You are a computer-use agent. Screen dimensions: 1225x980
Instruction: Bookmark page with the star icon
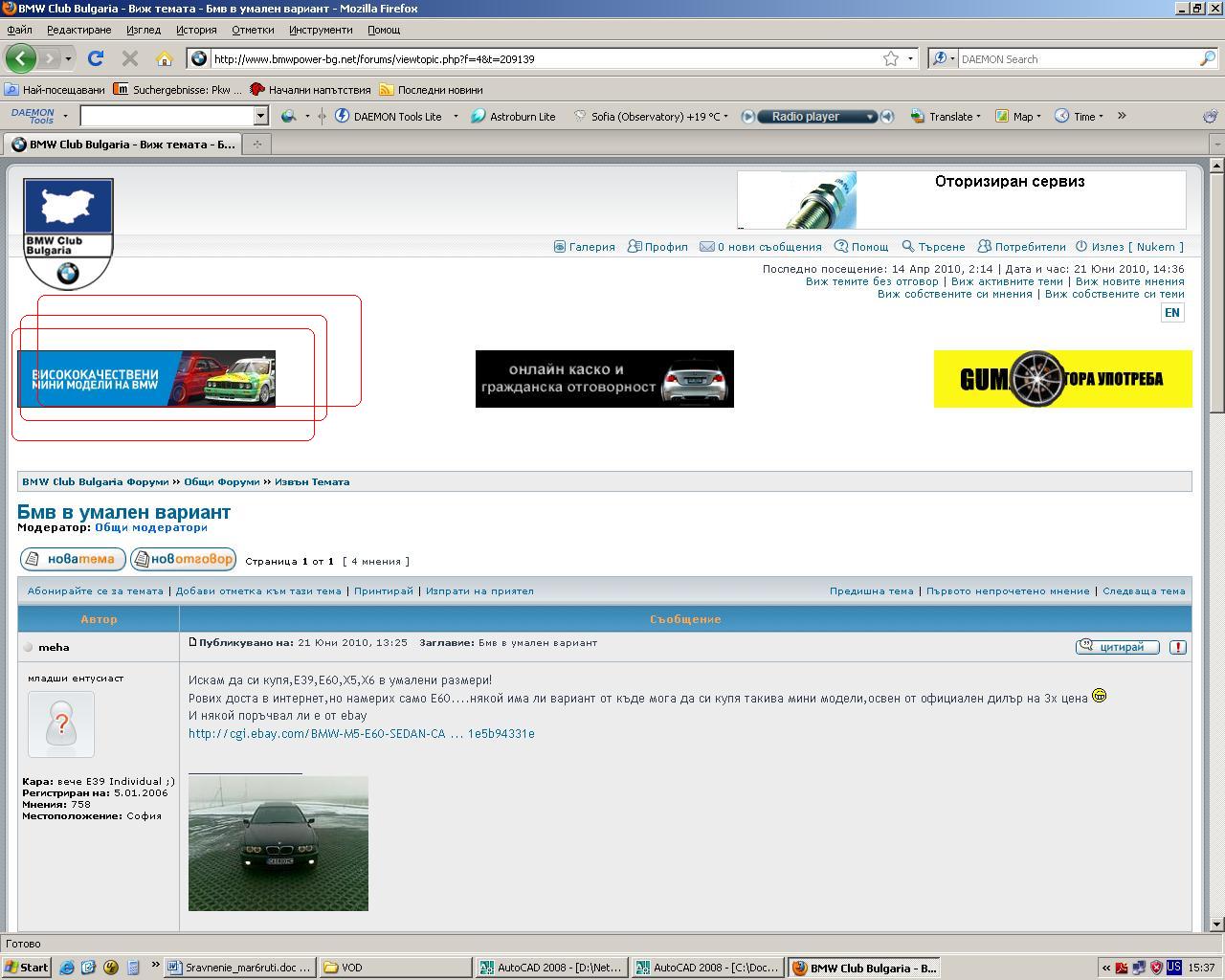(x=891, y=58)
